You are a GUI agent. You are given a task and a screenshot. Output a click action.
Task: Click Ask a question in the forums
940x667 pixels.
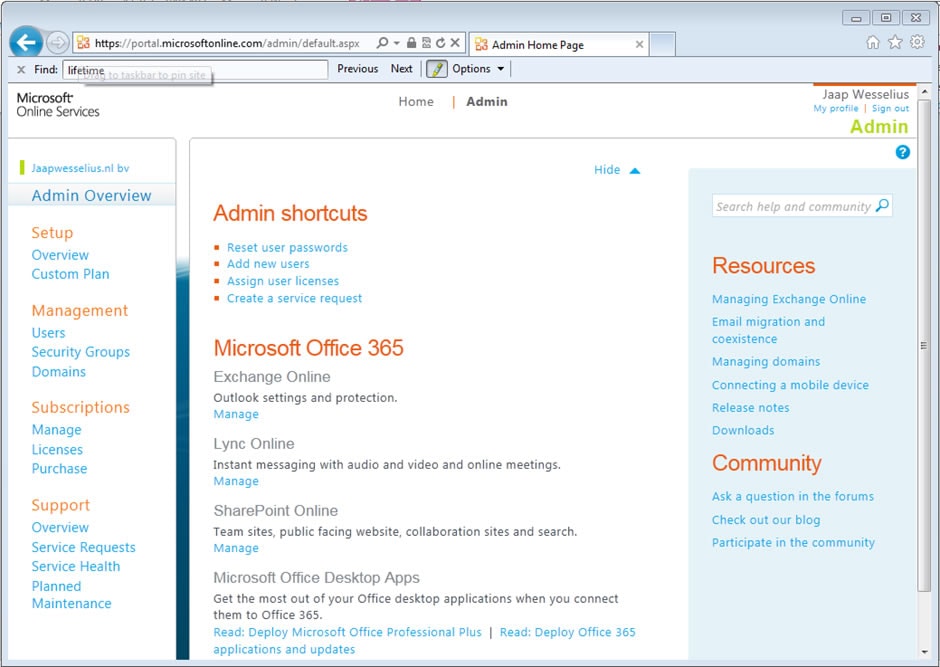click(793, 497)
